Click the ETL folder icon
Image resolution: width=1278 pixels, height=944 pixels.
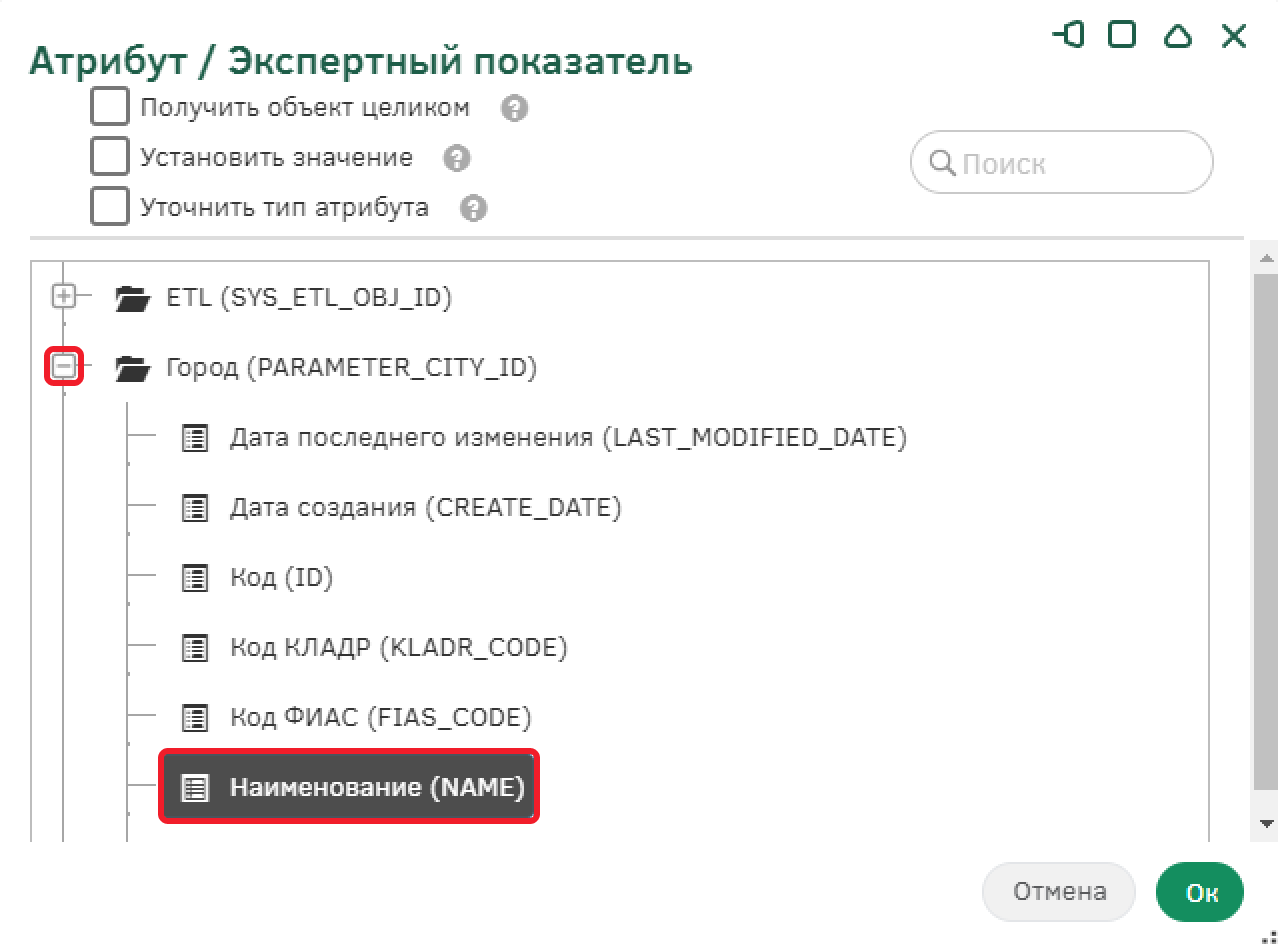coord(131,298)
